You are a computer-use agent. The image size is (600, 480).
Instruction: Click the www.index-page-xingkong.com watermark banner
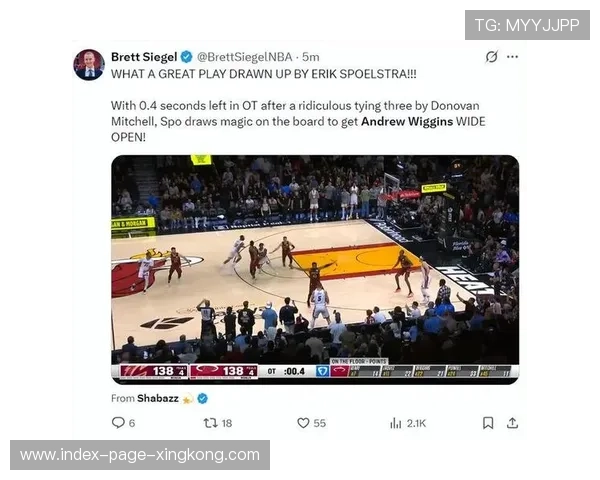pos(140,455)
